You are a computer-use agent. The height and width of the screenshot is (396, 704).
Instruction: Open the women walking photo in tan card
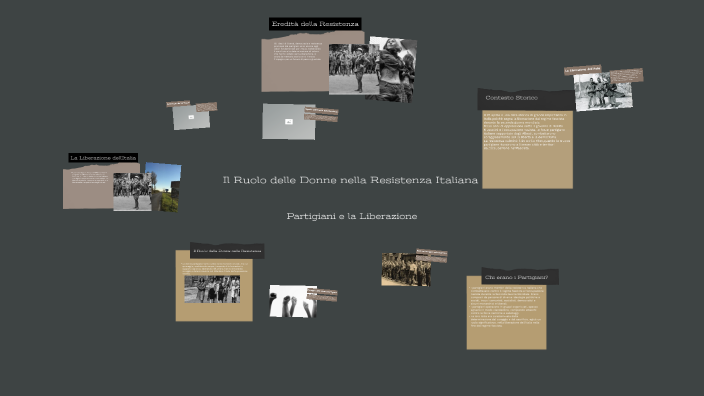tap(212, 289)
